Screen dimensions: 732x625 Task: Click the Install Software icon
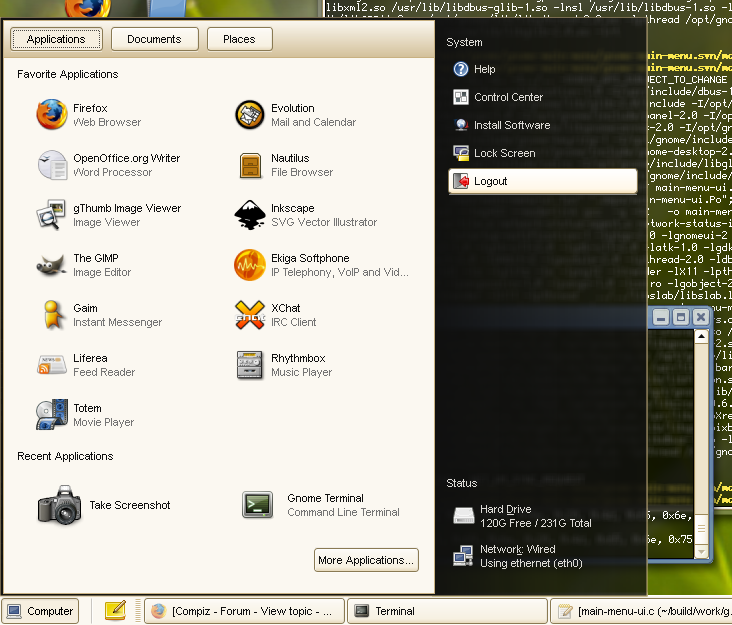pyautogui.click(x=461, y=125)
